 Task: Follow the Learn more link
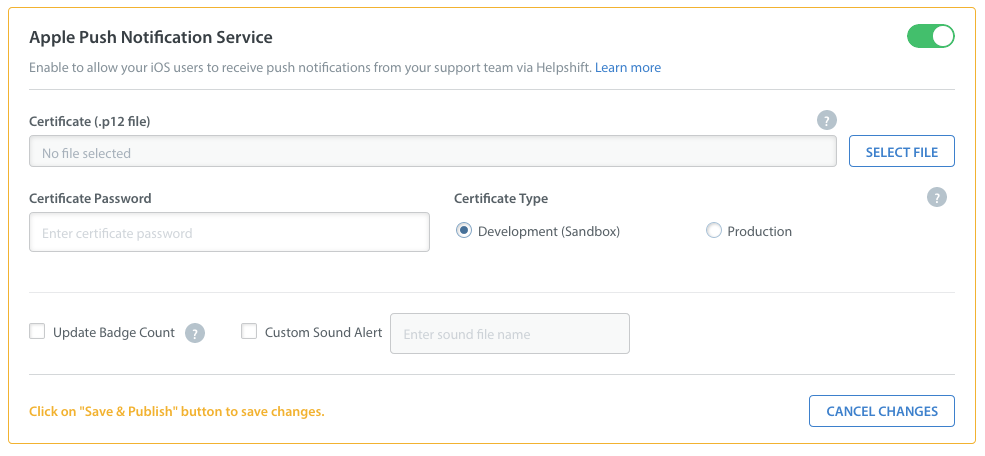click(x=628, y=67)
